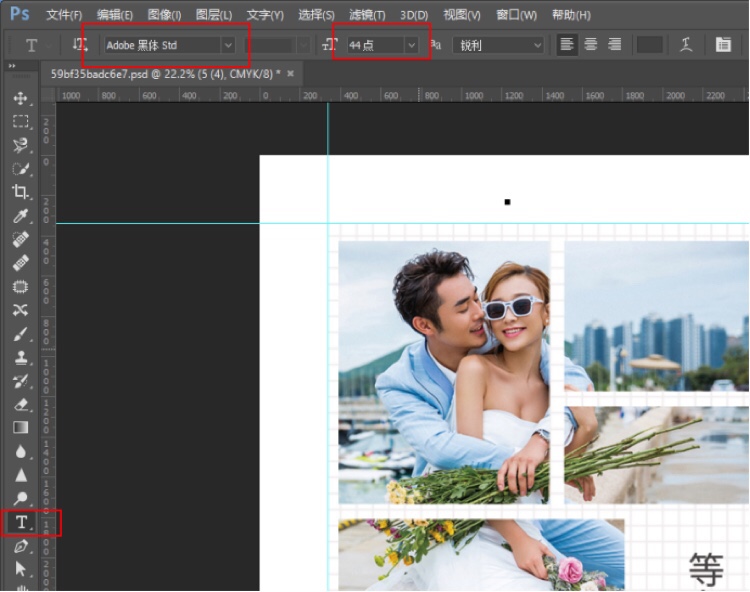The height and width of the screenshot is (592, 750).
Task: Toggle the Character and Paragraph panels
Action: 723,45
